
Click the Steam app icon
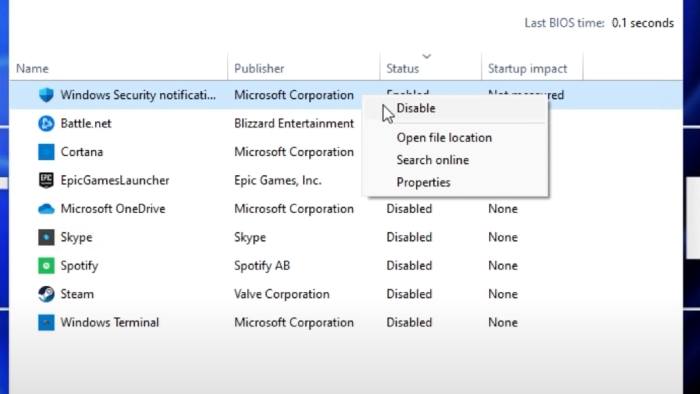[x=46, y=294]
